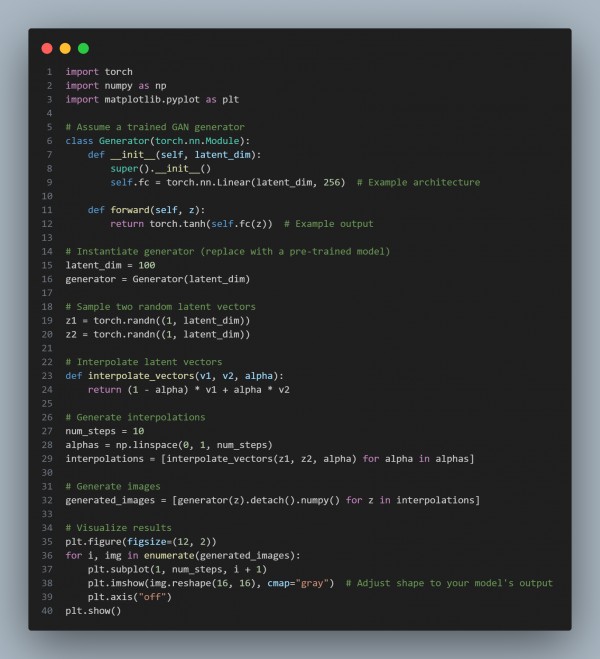Click '# Interpolate latent vectors' comment
This screenshot has width=600, height=659.
pos(144,362)
